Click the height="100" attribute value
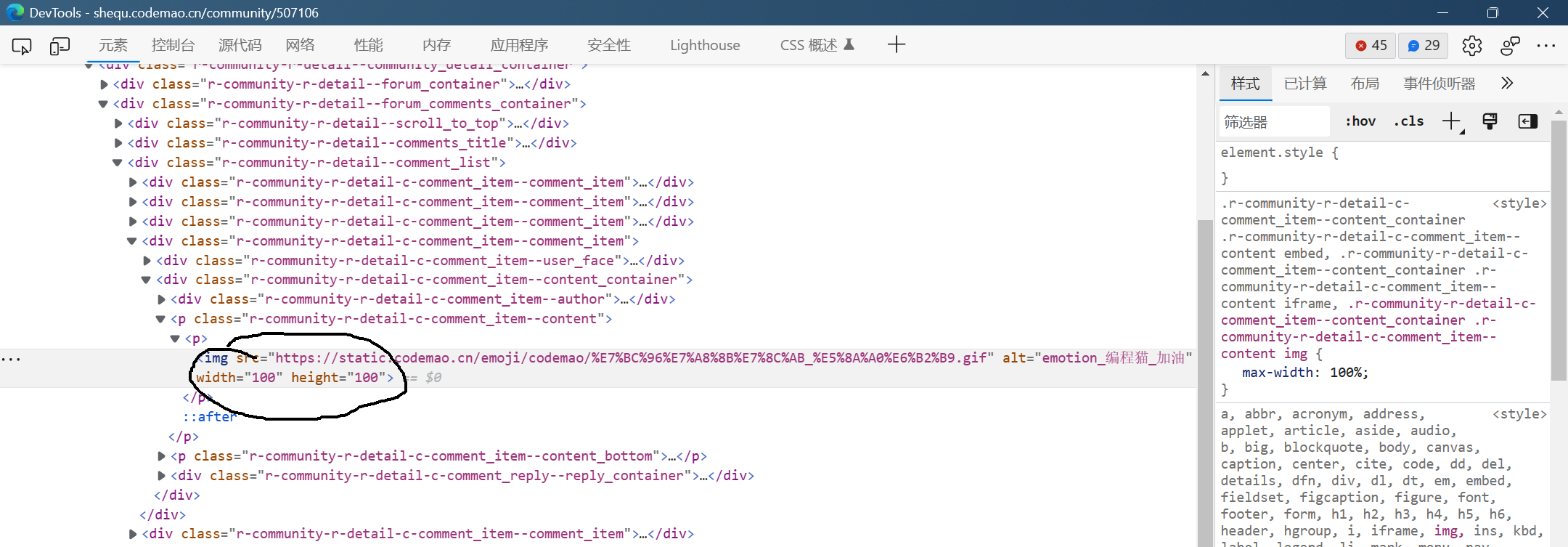Viewport: 1568px width, 547px height. pyautogui.click(x=366, y=378)
